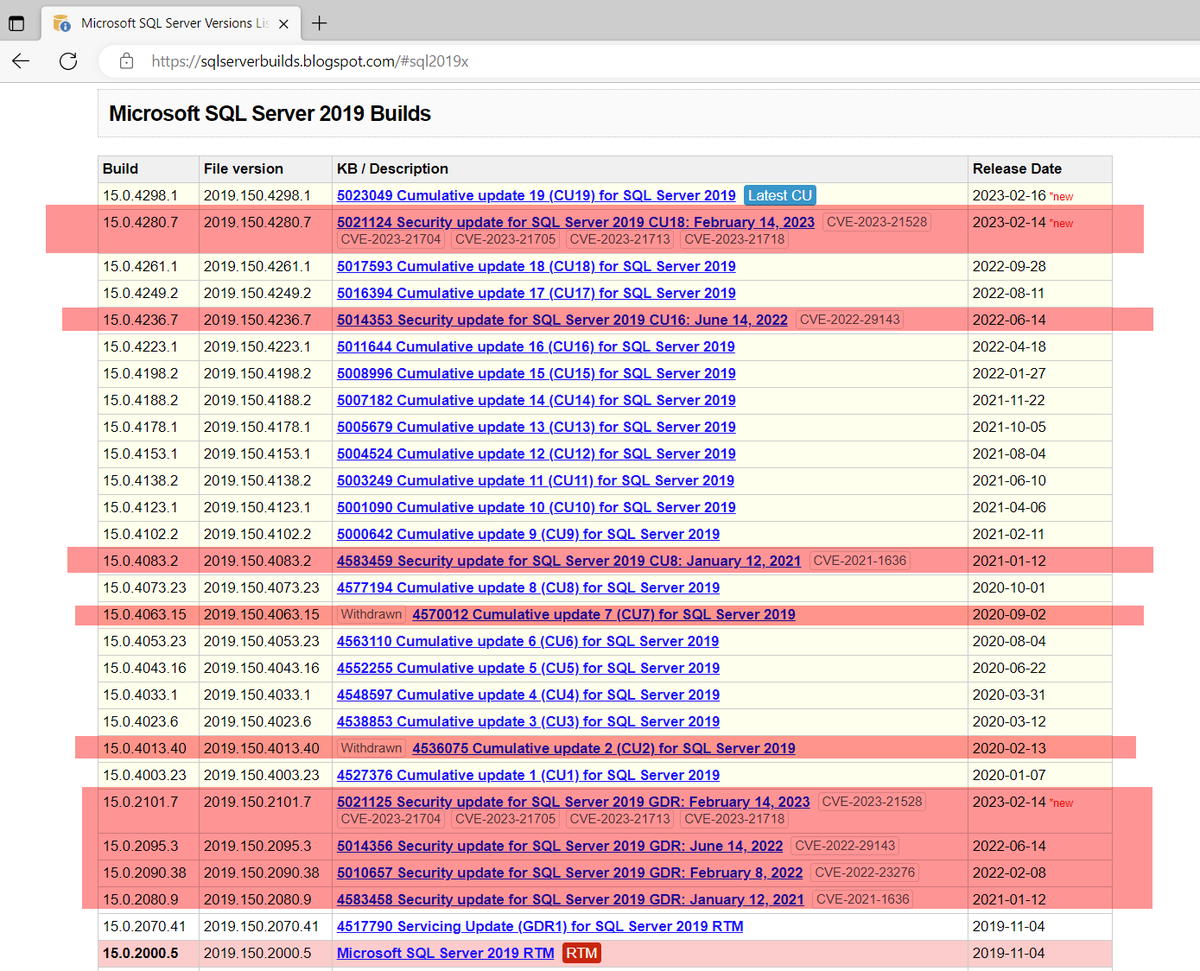This screenshot has height=971, width=1200.
Task: Open KB 5023049 Cumulative update 19 link
Action: point(536,196)
